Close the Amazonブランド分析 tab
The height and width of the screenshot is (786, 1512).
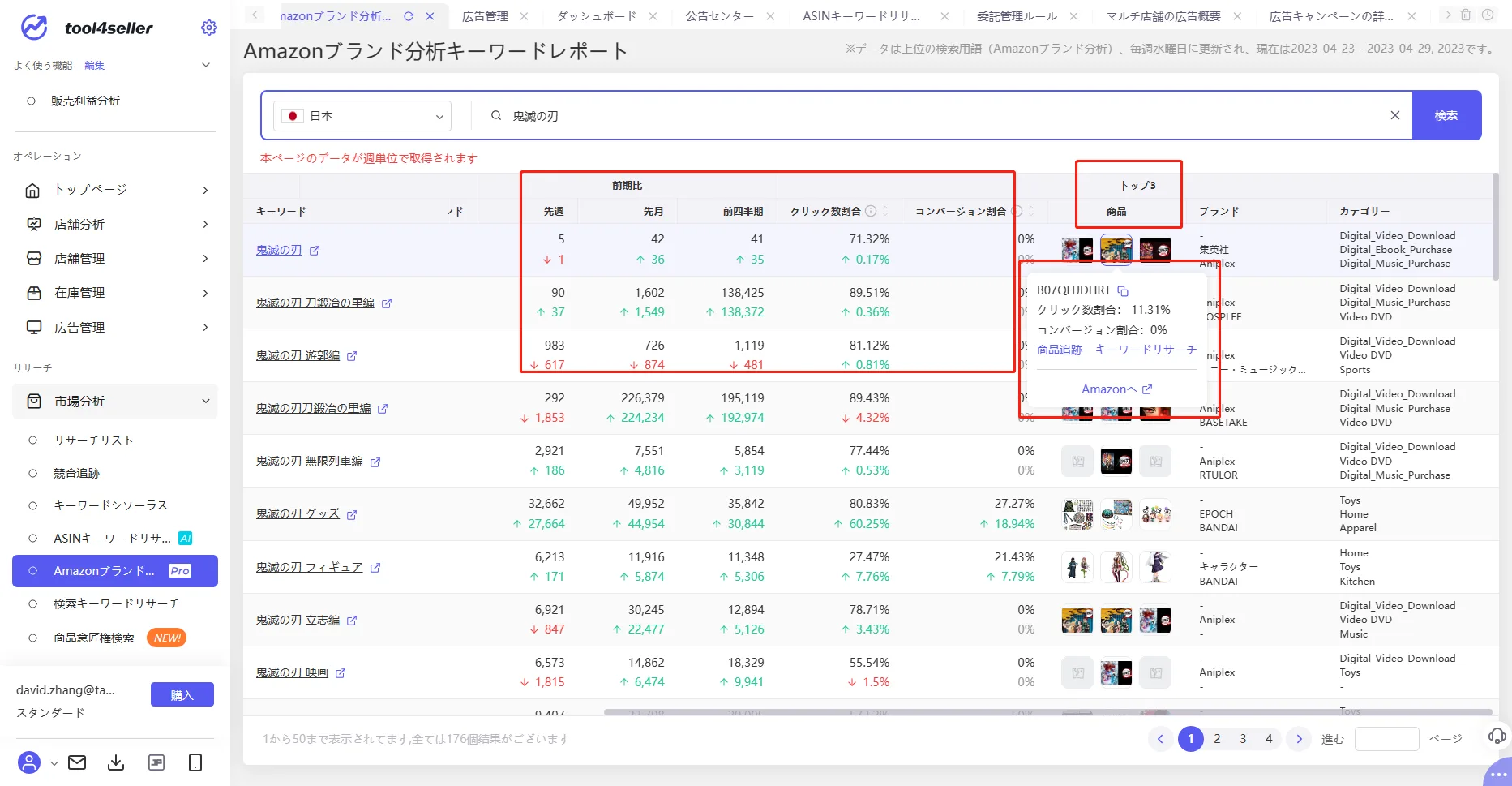click(x=430, y=16)
